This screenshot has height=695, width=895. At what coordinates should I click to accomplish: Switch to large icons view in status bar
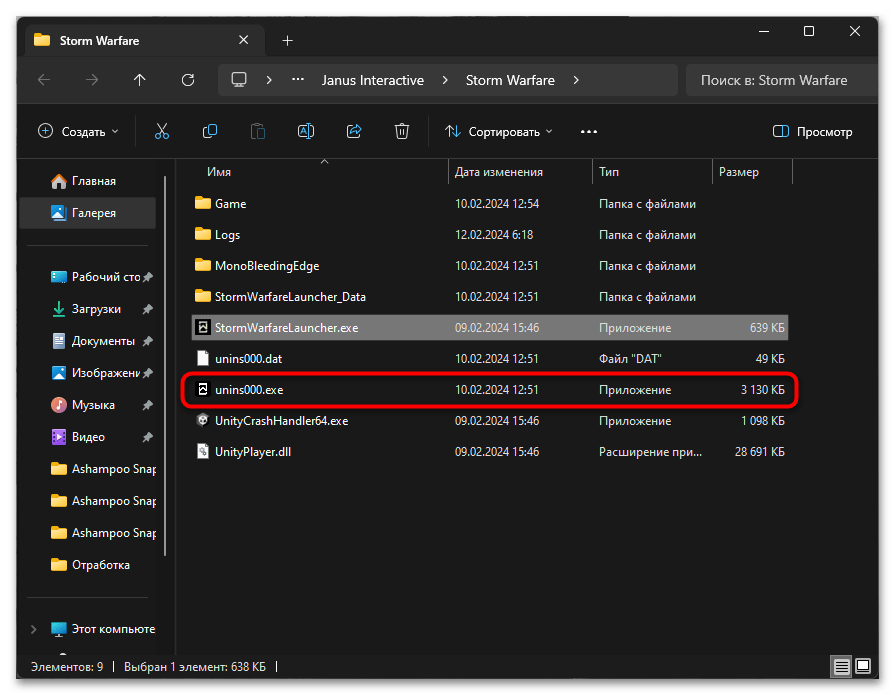pos(863,666)
